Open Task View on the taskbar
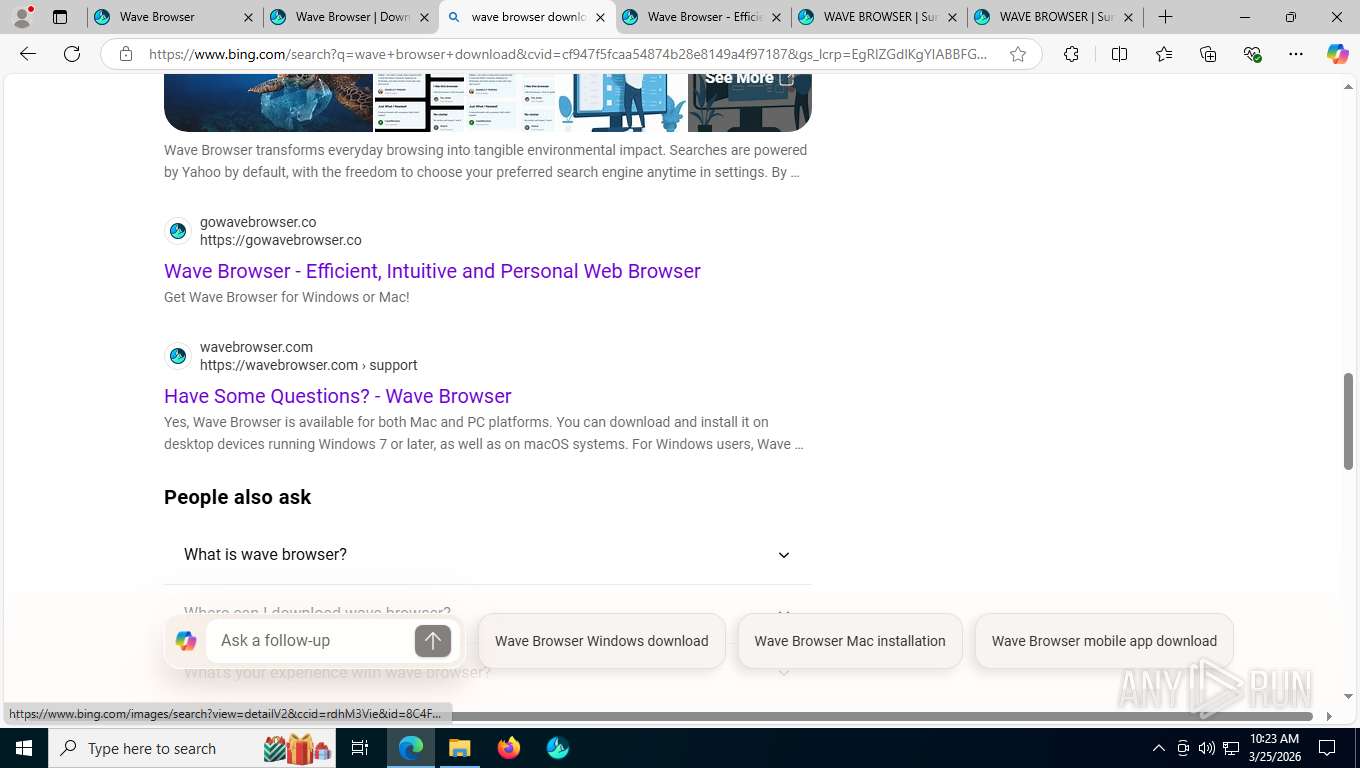Image resolution: width=1360 pixels, height=768 pixels. [360, 748]
